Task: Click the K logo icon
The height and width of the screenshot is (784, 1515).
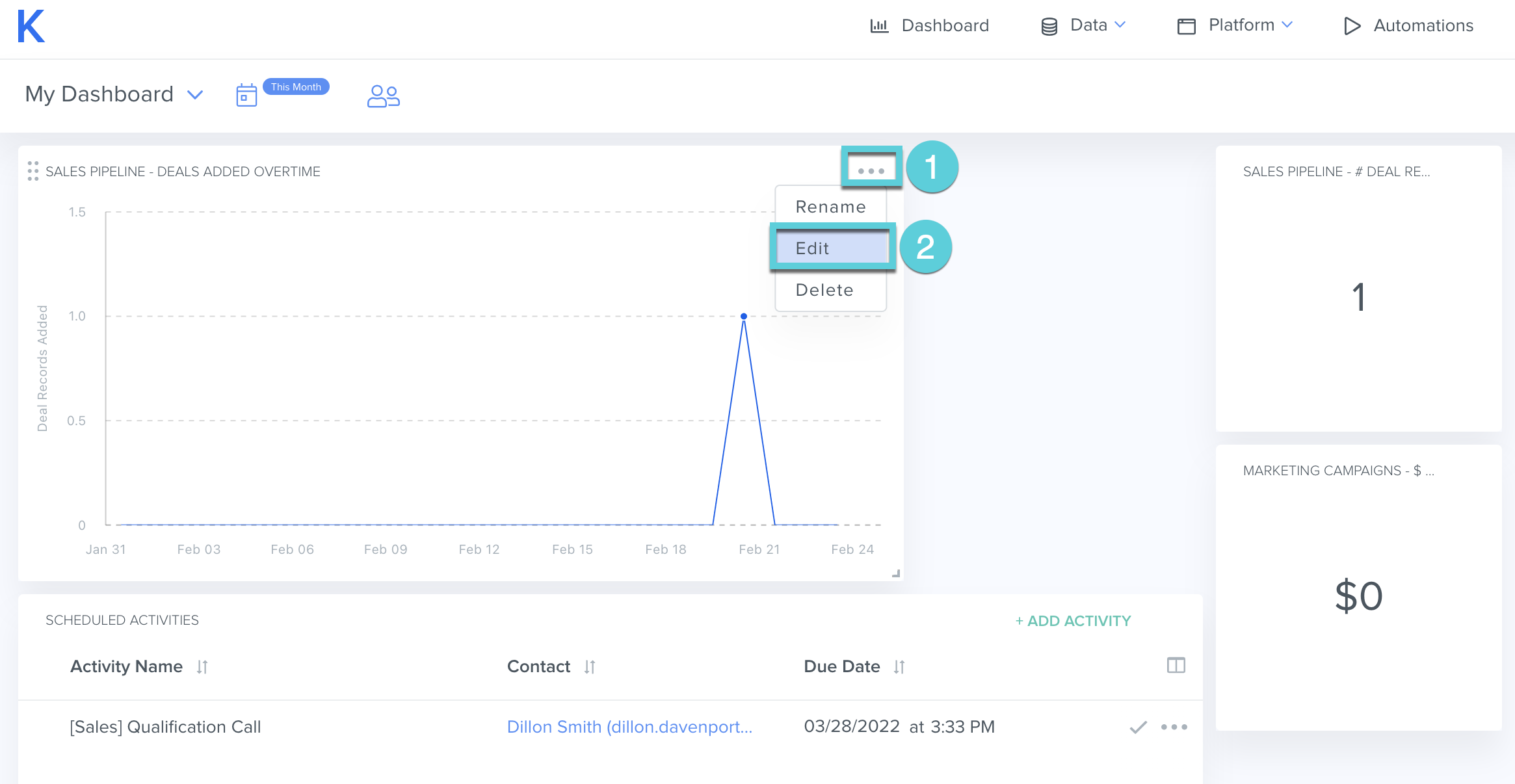Action: coord(31,27)
